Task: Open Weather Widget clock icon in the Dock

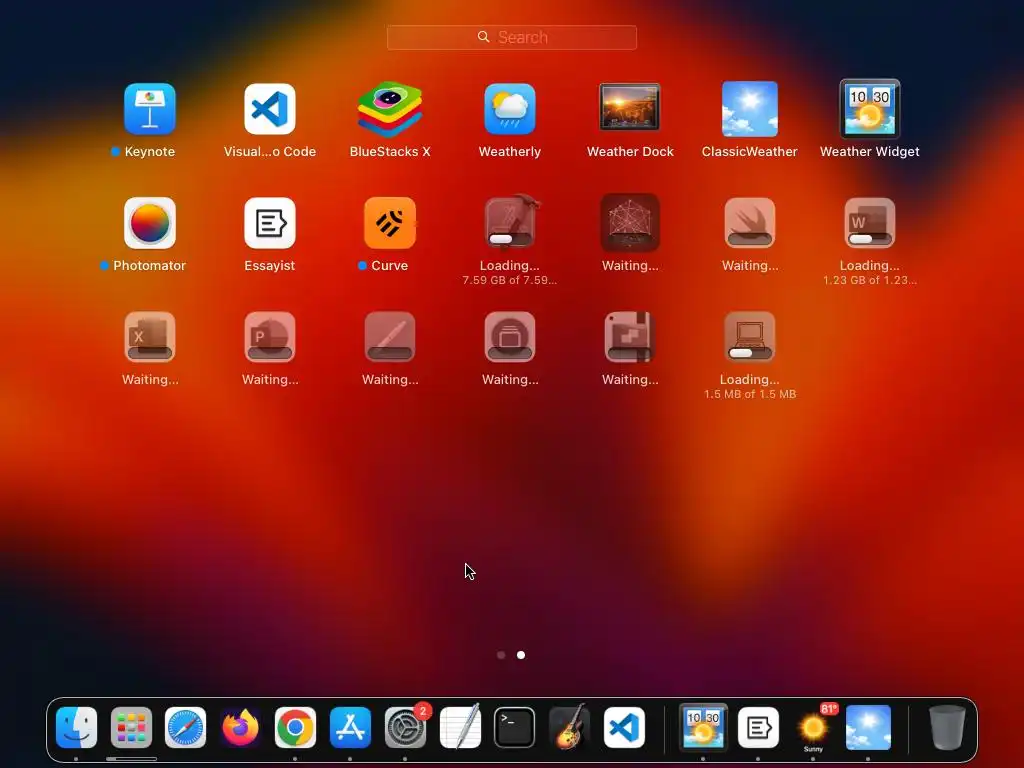Action: click(x=703, y=726)
